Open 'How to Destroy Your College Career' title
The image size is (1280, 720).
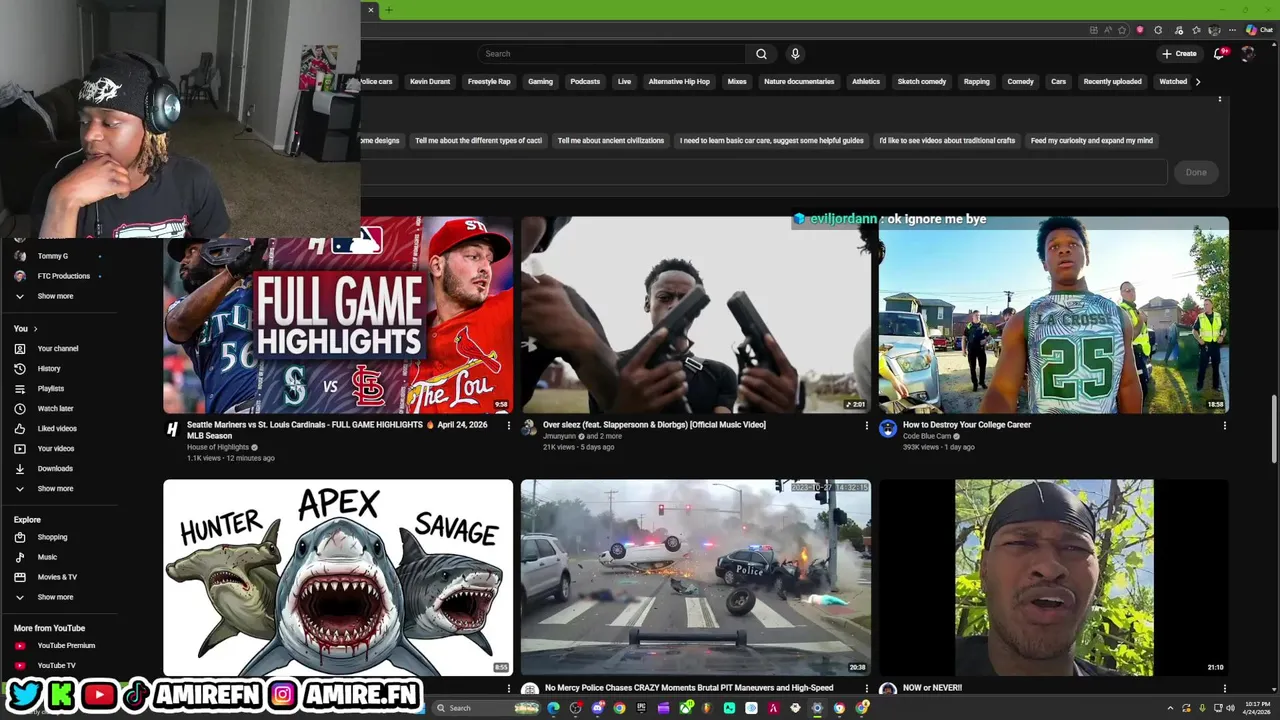coord(967,425)
